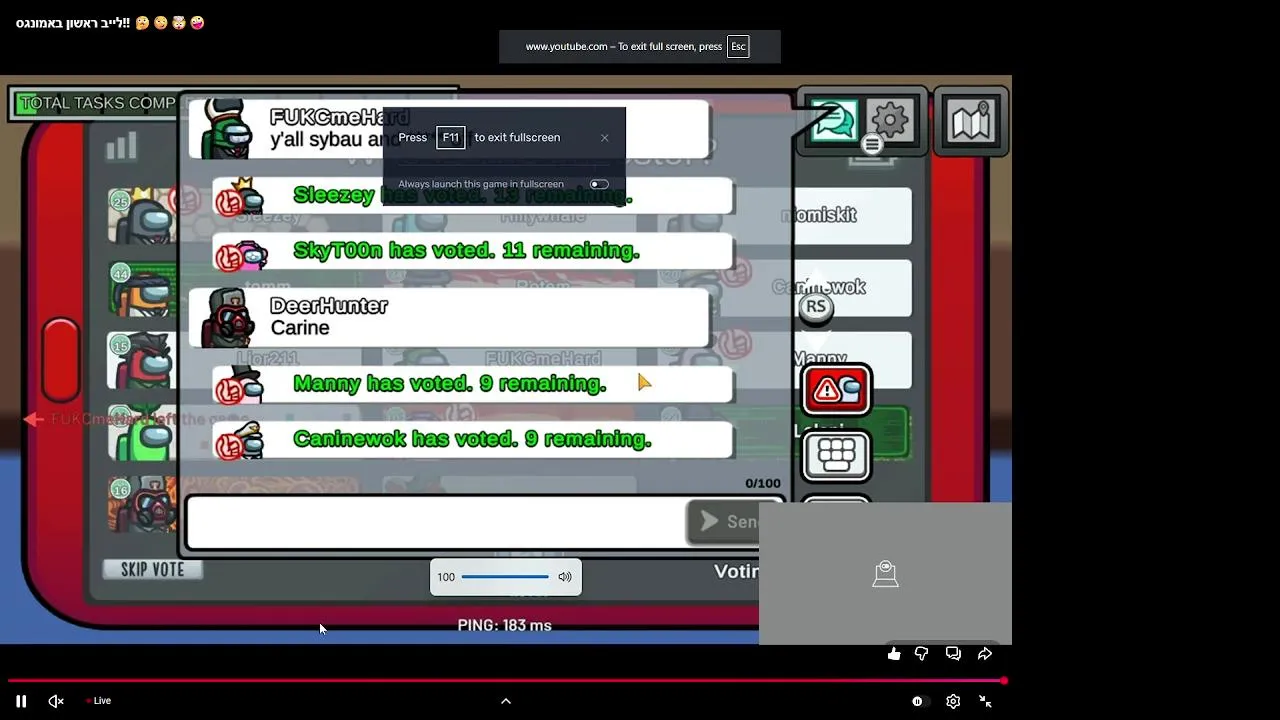Mute via speaker icon beside volume slider
This screenshot has width=1280, height=720.
(x=565, y=577)
